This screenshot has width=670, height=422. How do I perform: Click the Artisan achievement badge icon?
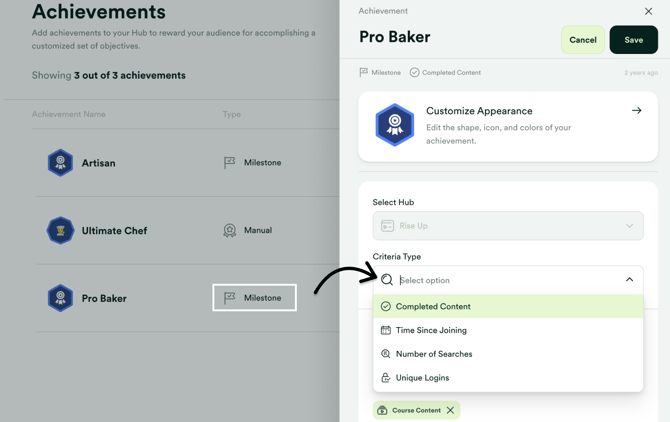click(x=60, y=163)
